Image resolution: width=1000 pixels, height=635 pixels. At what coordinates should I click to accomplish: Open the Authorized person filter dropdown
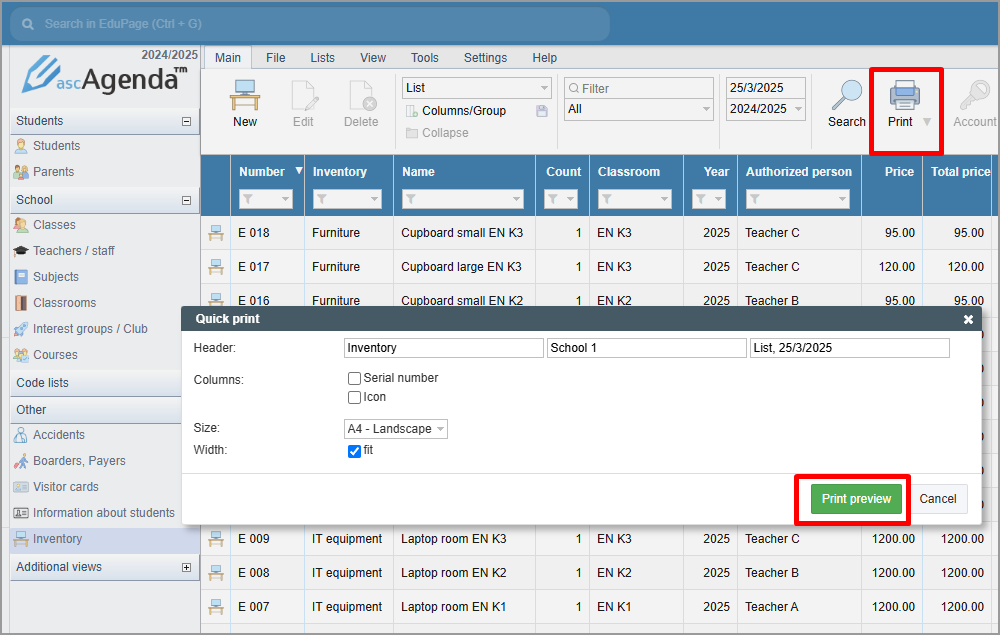798,199
